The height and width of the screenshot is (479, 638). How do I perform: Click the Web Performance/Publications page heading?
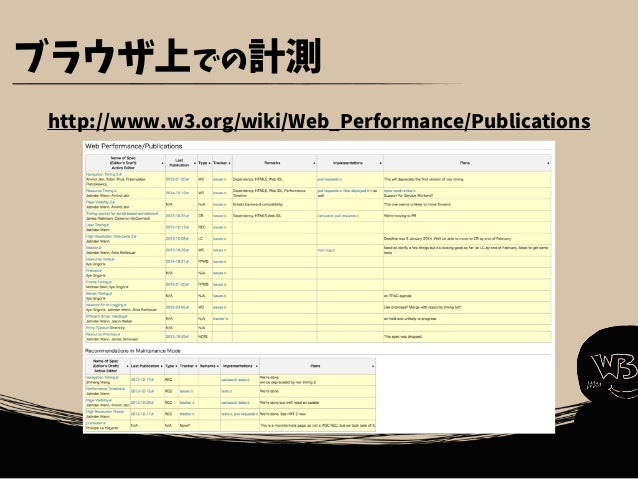pyautogui.click(x=133, y=146)
